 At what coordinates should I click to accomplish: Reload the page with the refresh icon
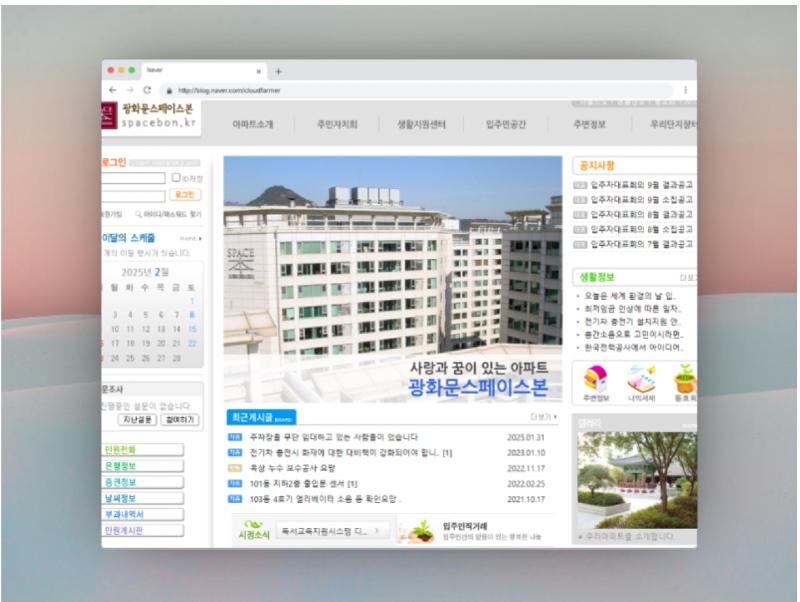[147, 90]
